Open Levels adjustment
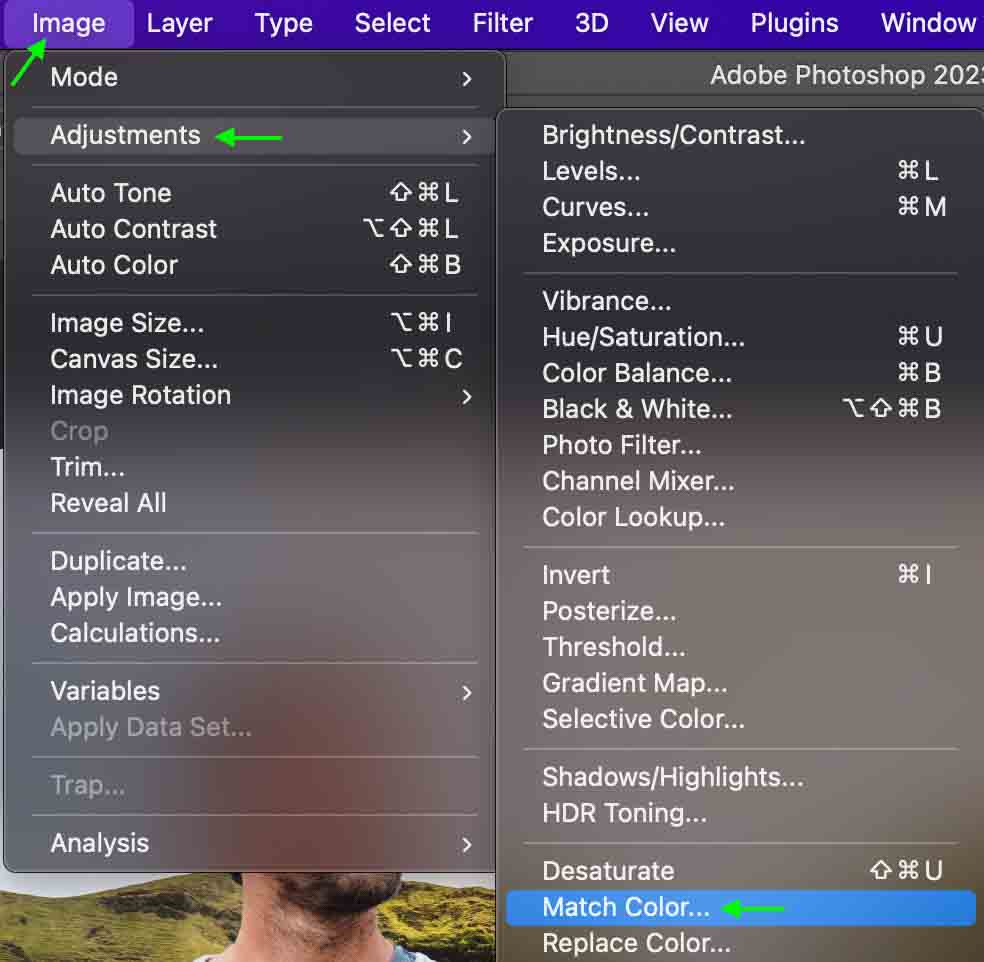Image resolution: width=984 pixels, height=962 pixels. [x=741, y=171]
